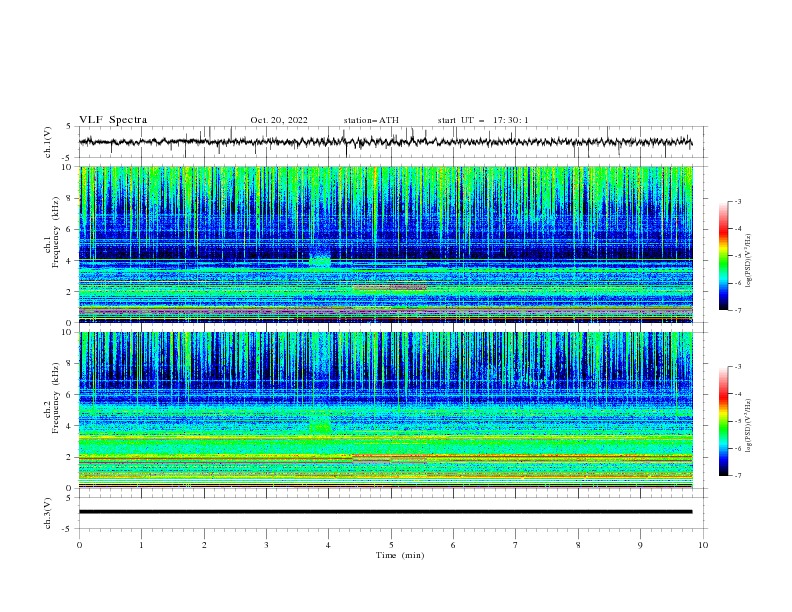Click the ch.1 frequency tick label 8
The width and height of the screenshot is (792, 612).
70,198
